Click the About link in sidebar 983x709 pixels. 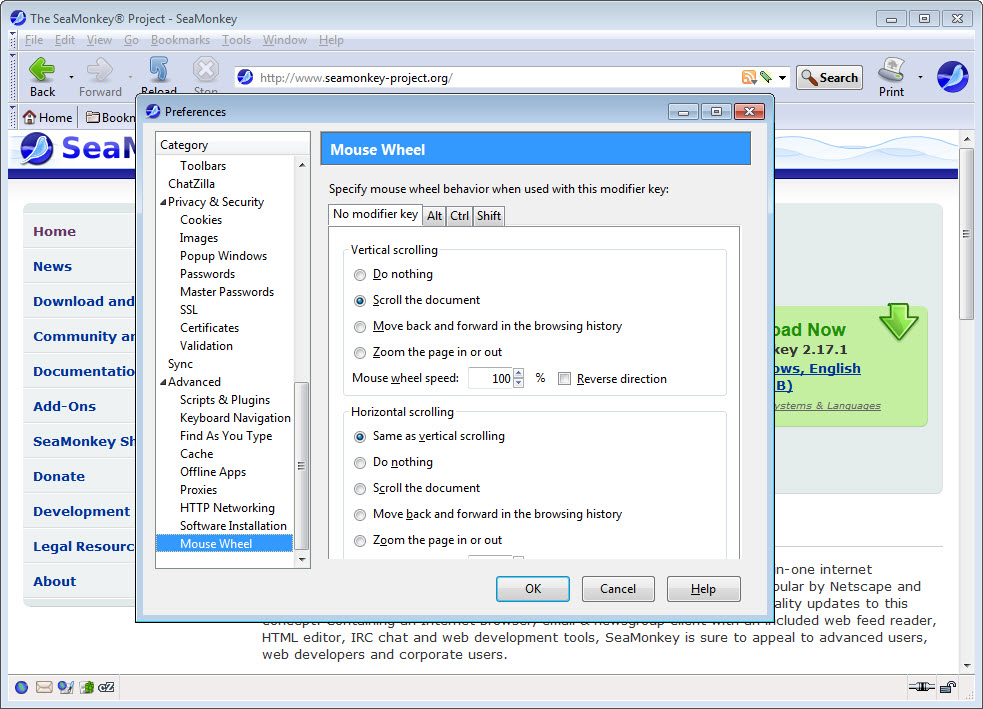[55, 581]
